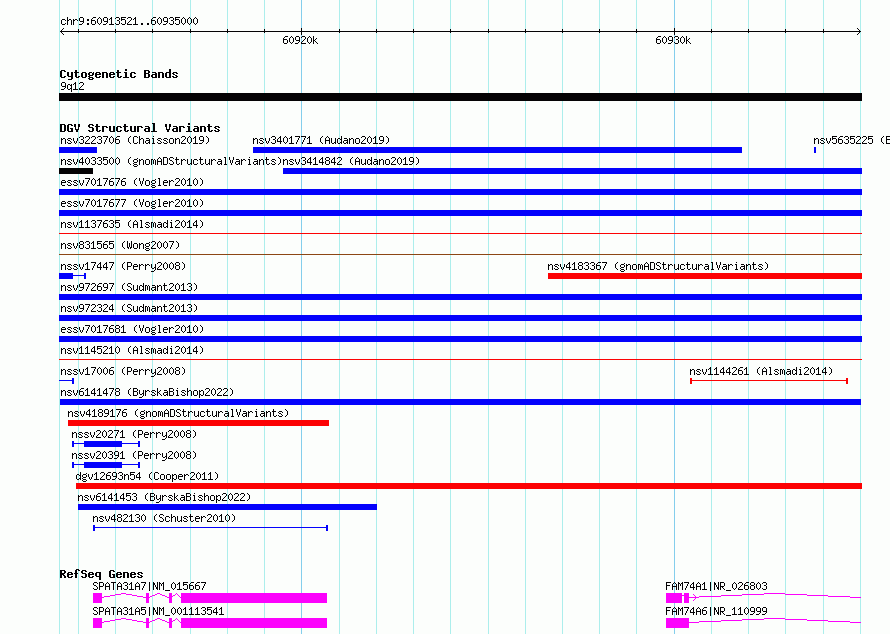Click the Cytogenetic Bands track title
This screenshot has width=890, height=634.
119,74
